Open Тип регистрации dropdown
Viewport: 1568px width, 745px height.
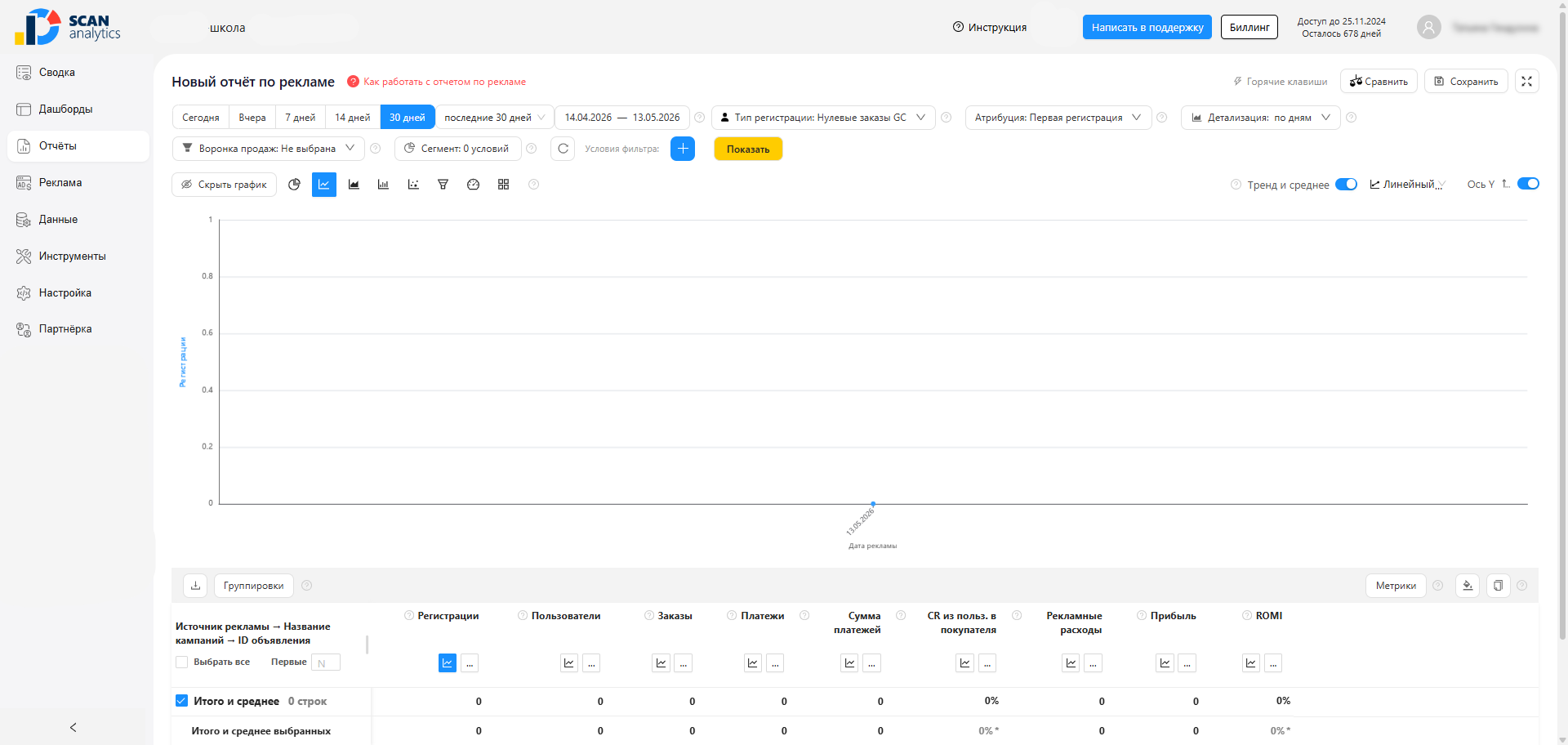(823, 118)
